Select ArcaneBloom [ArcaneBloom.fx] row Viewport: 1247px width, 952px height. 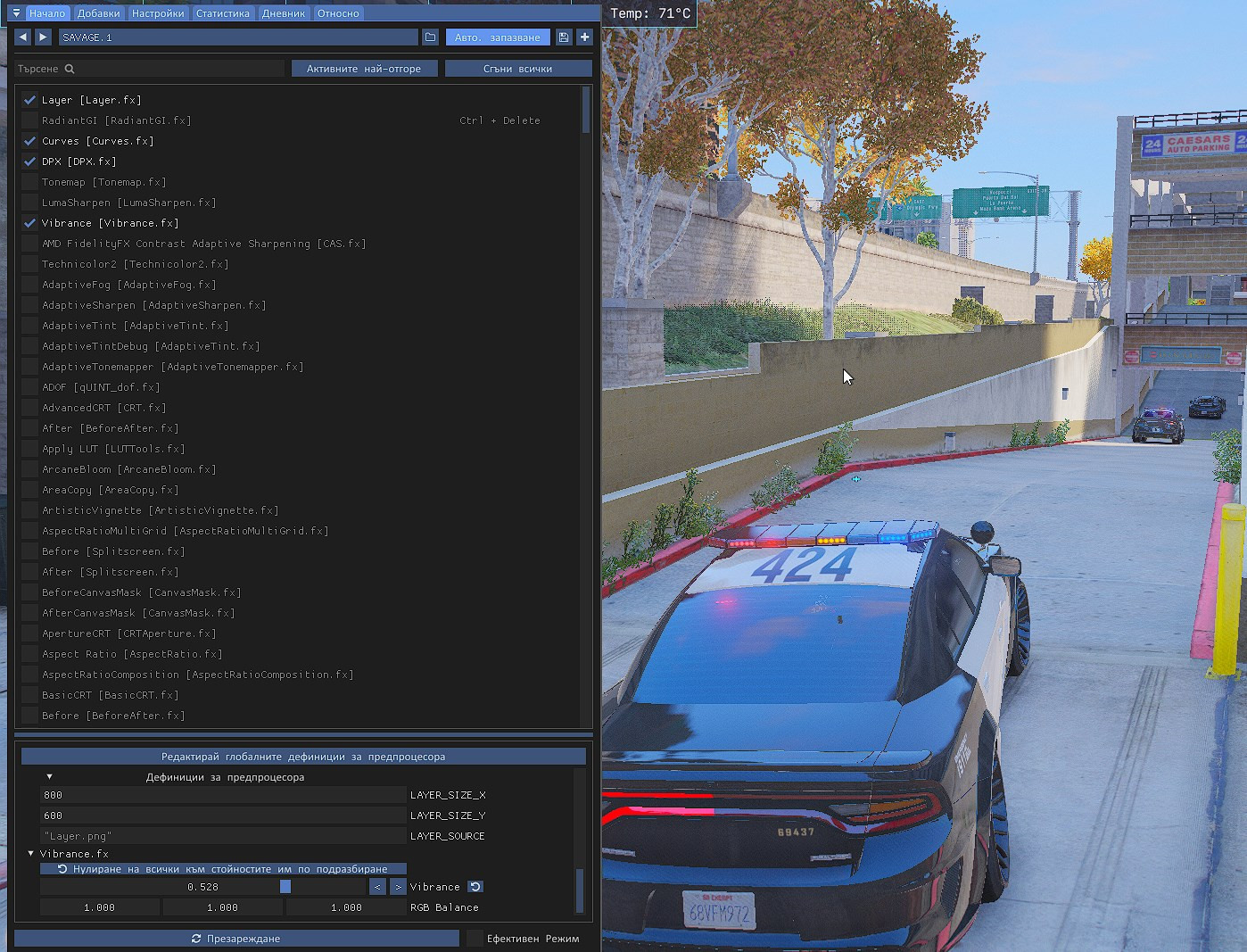[128, 469]
